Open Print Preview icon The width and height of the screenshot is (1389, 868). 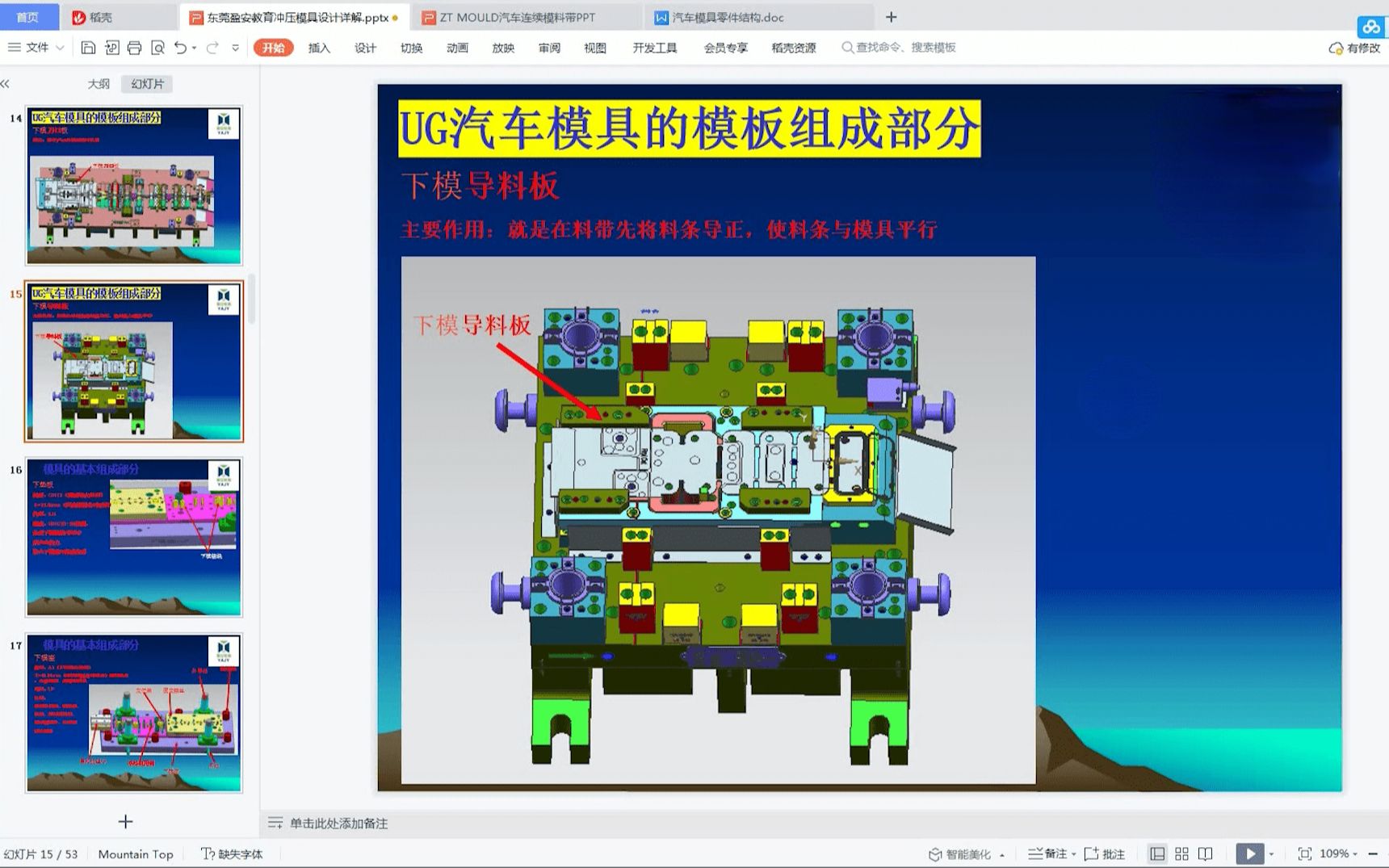[x=158, y=48]
